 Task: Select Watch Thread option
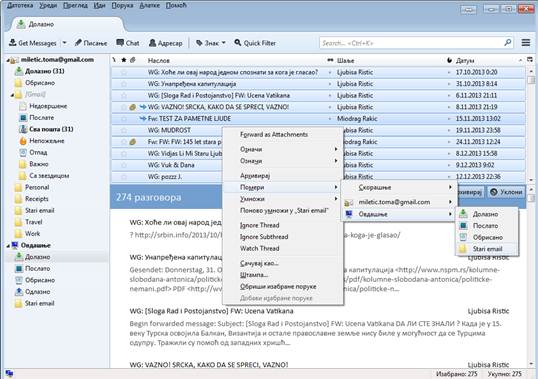(x=283, y=248)
